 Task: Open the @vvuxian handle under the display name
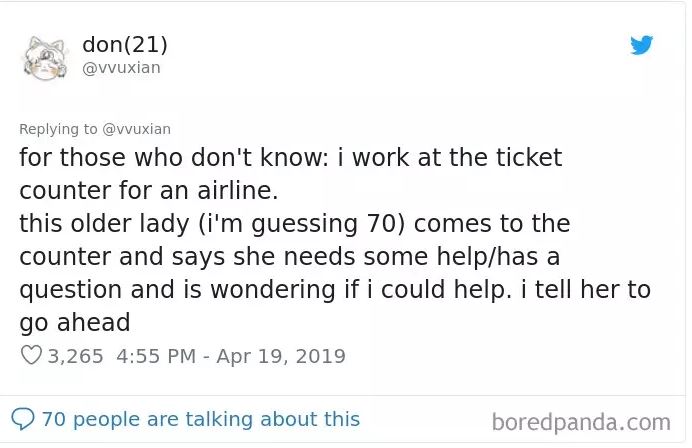point(120,68)
